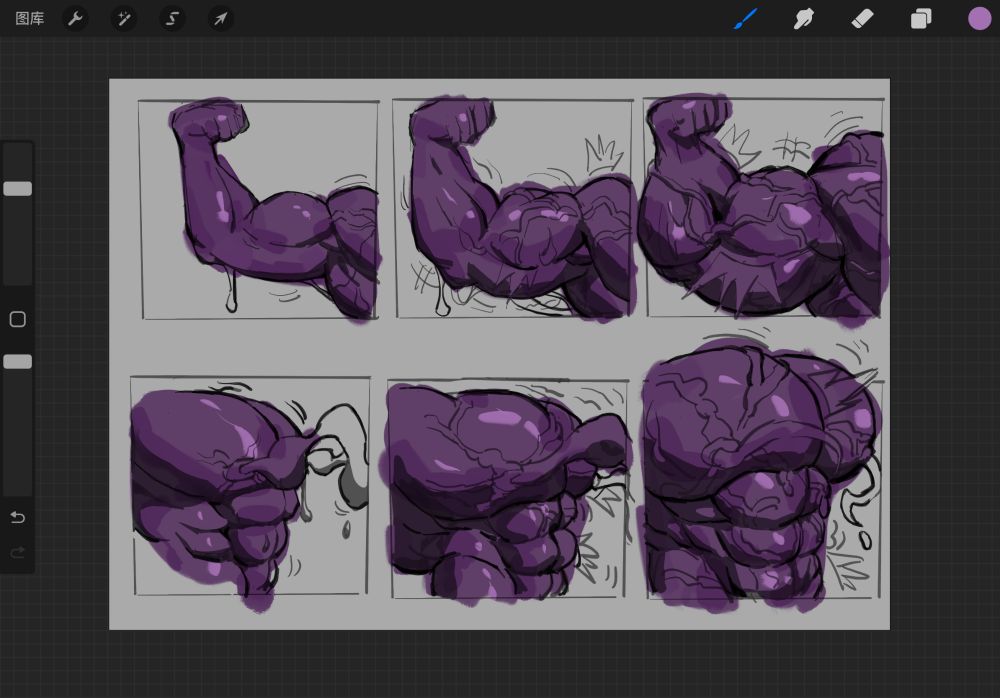The height and width of the screenshot is (698, 1000).
Task: Click the brush size slider handle
Action: pyautogui.click(x=18, y=188)
